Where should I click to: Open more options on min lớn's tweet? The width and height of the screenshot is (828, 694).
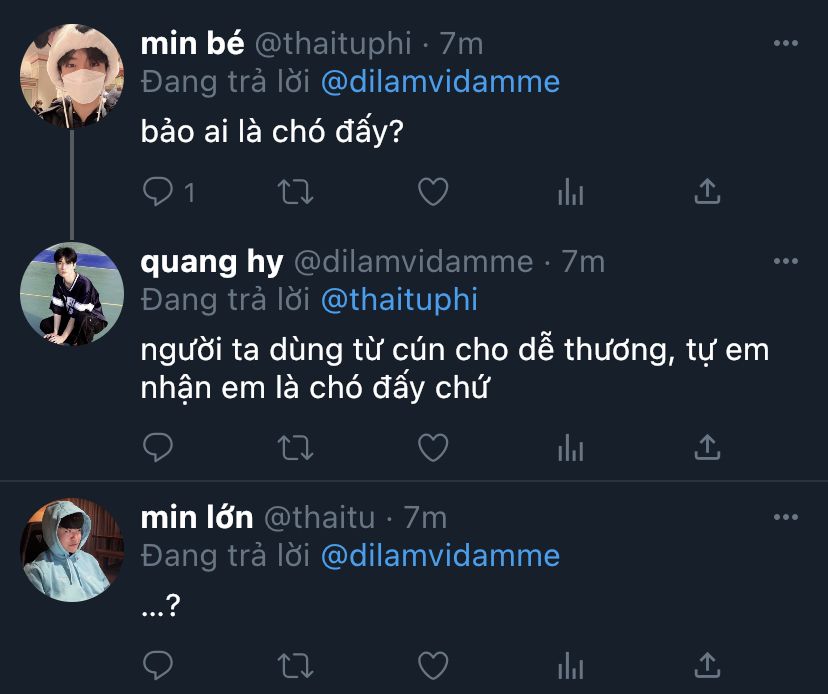(x=787, y=518)
